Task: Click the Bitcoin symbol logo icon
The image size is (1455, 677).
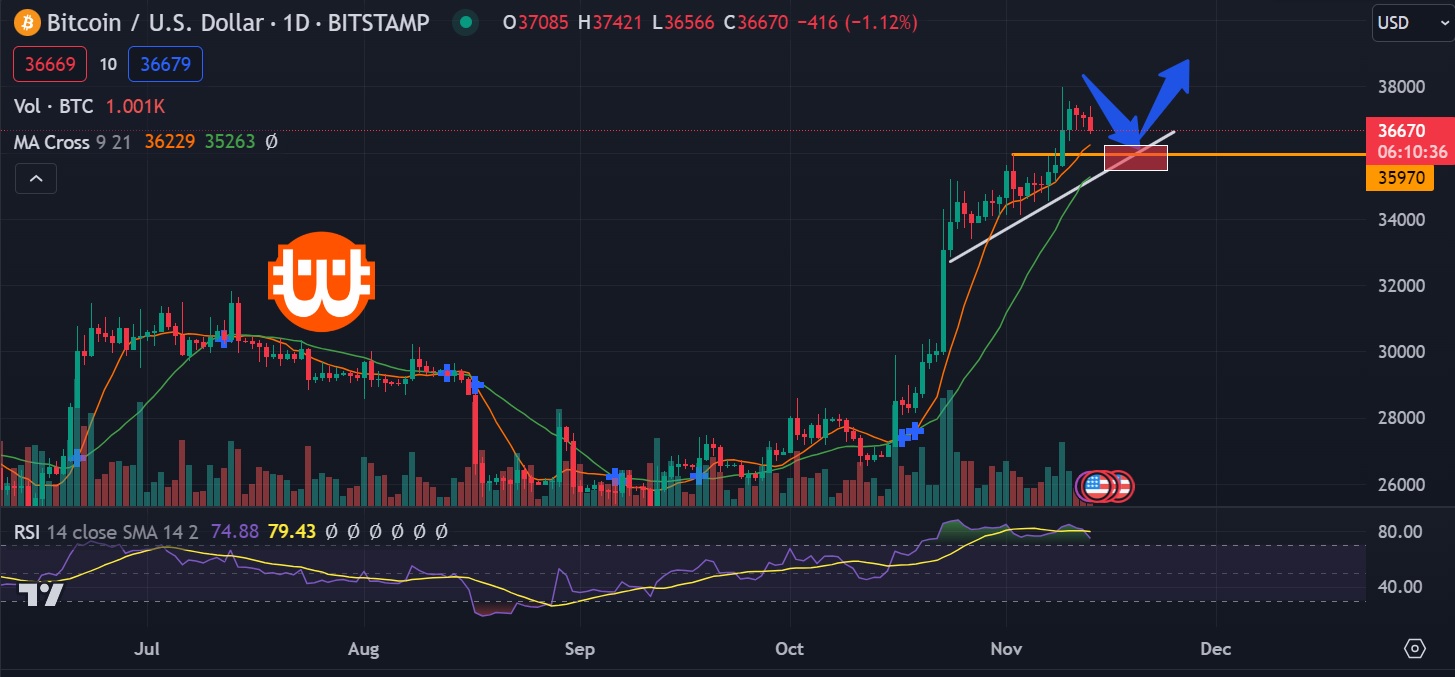Action: 26,21
